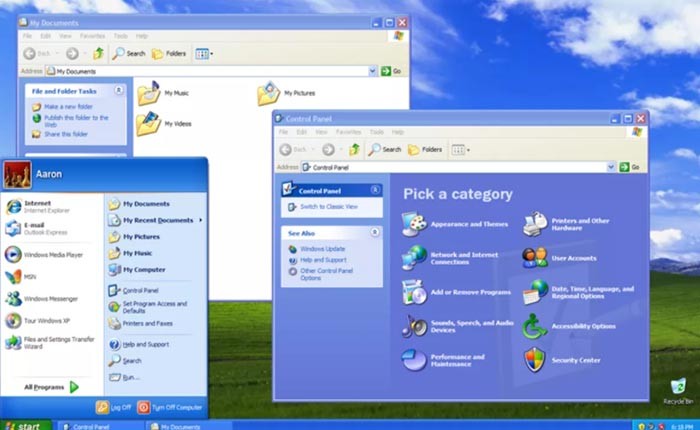Click the My Videos folder icon
Viewport: 700px width, 430px height.
pyautogui.click(x=149, y=124)
